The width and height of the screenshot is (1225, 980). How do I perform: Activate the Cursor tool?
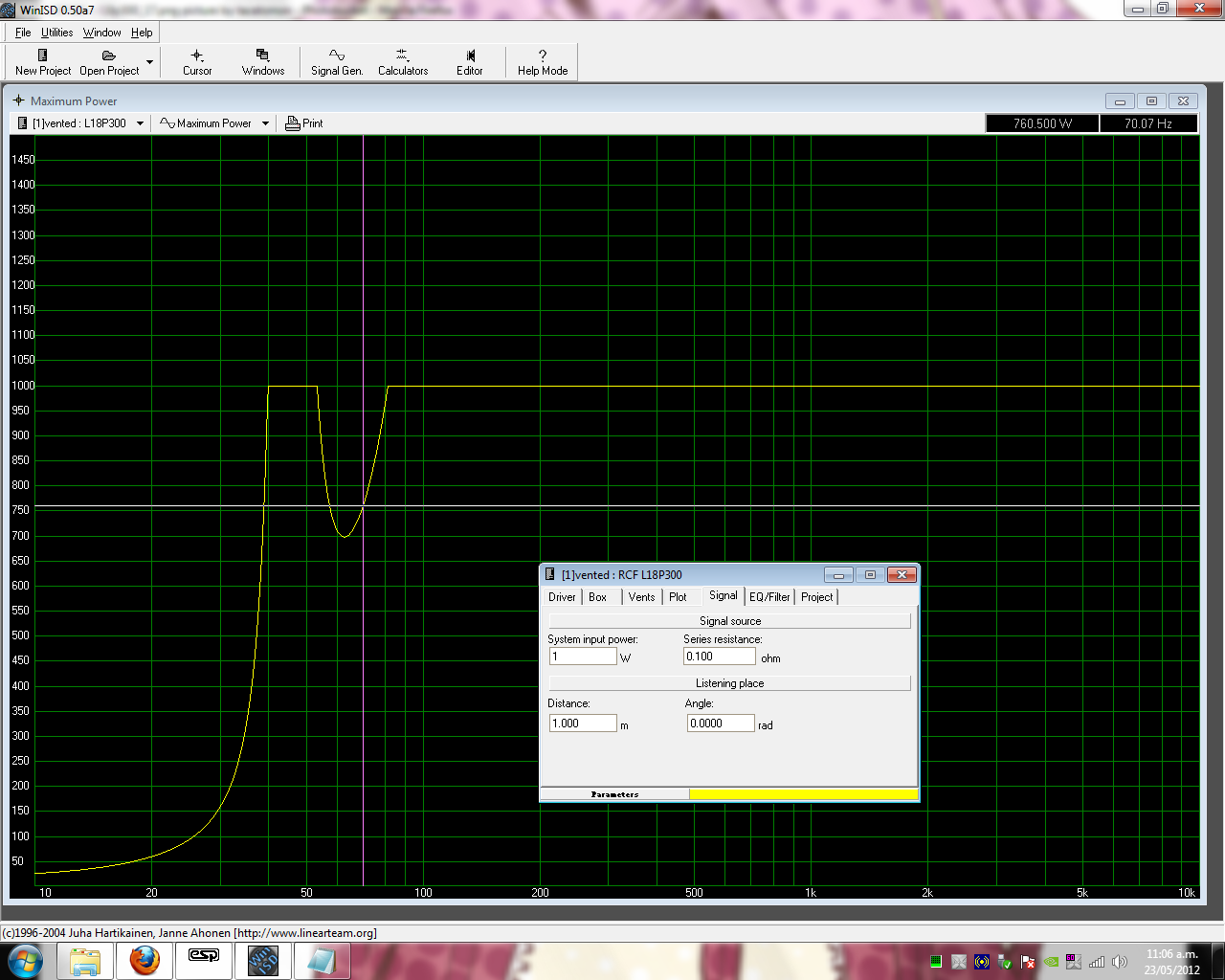[x=197, y=62]
